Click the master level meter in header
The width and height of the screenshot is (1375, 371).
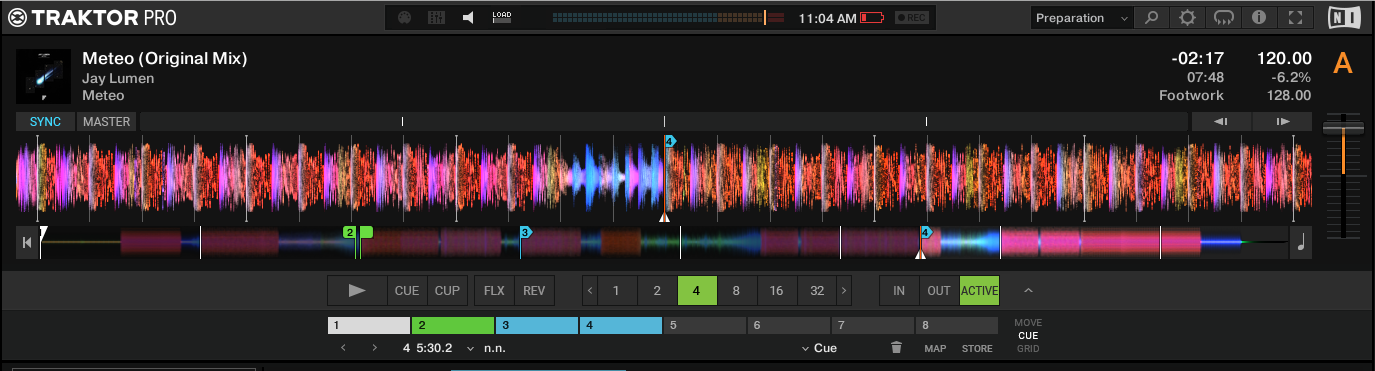pos(667,18)
